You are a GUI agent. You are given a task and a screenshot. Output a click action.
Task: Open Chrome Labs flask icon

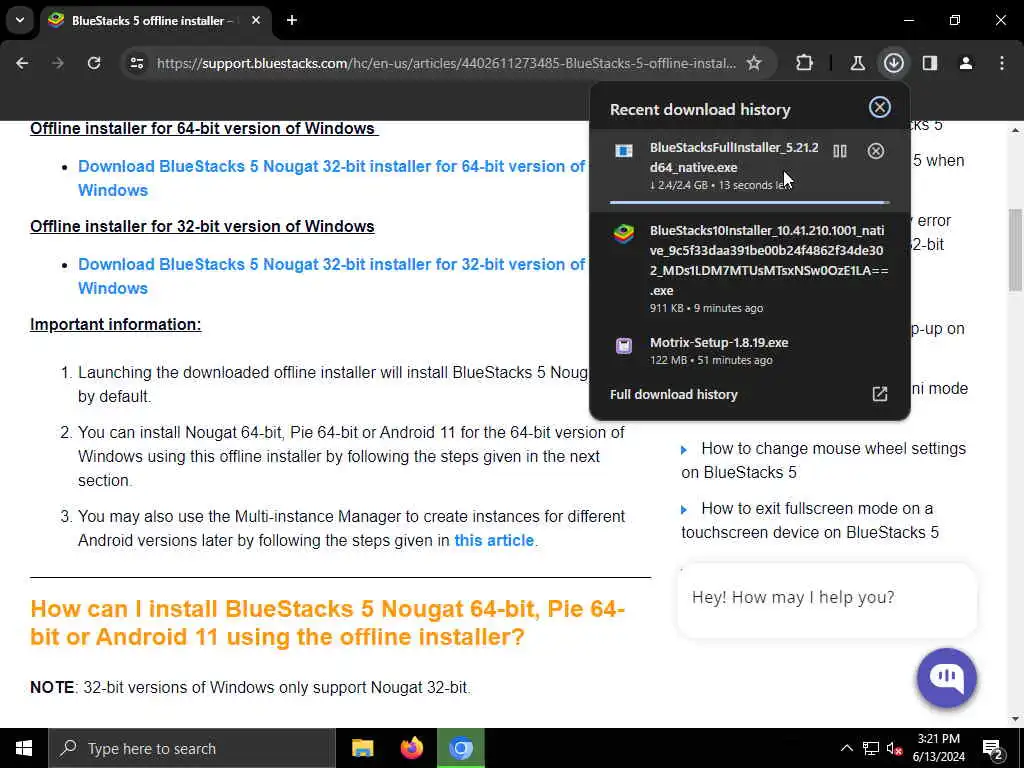pyautogui.click(x=857, y=63)
